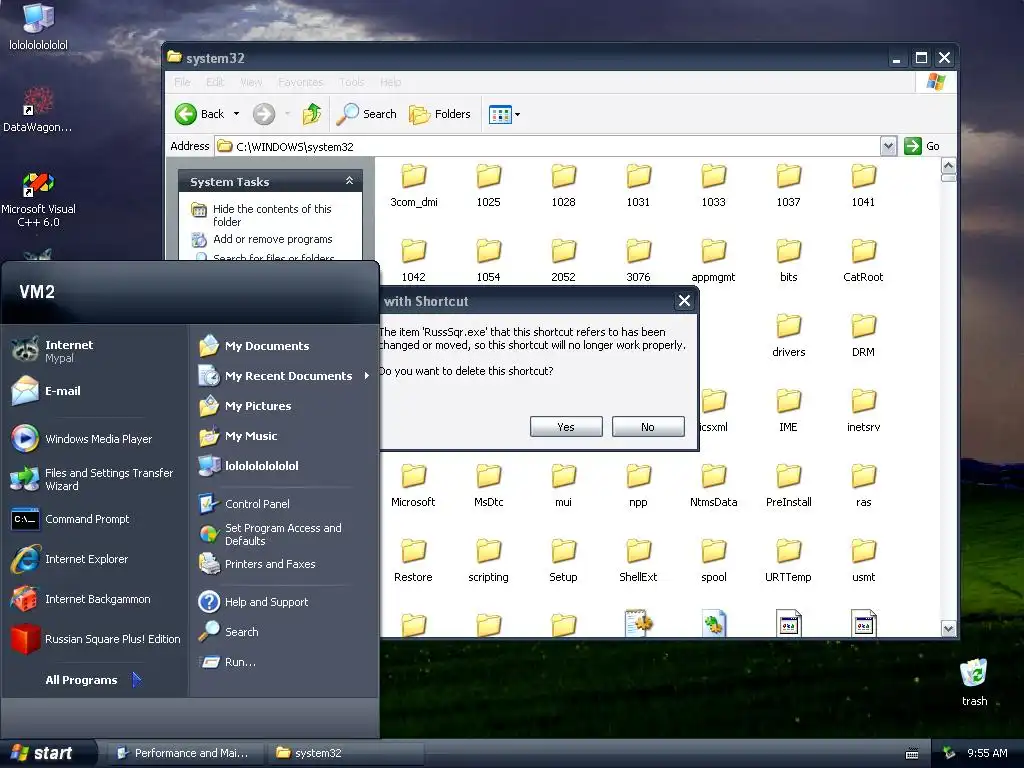Launch Internet Explorer from Start menu
Screen dimensions: 1024x768
click(x=95, y=559)
